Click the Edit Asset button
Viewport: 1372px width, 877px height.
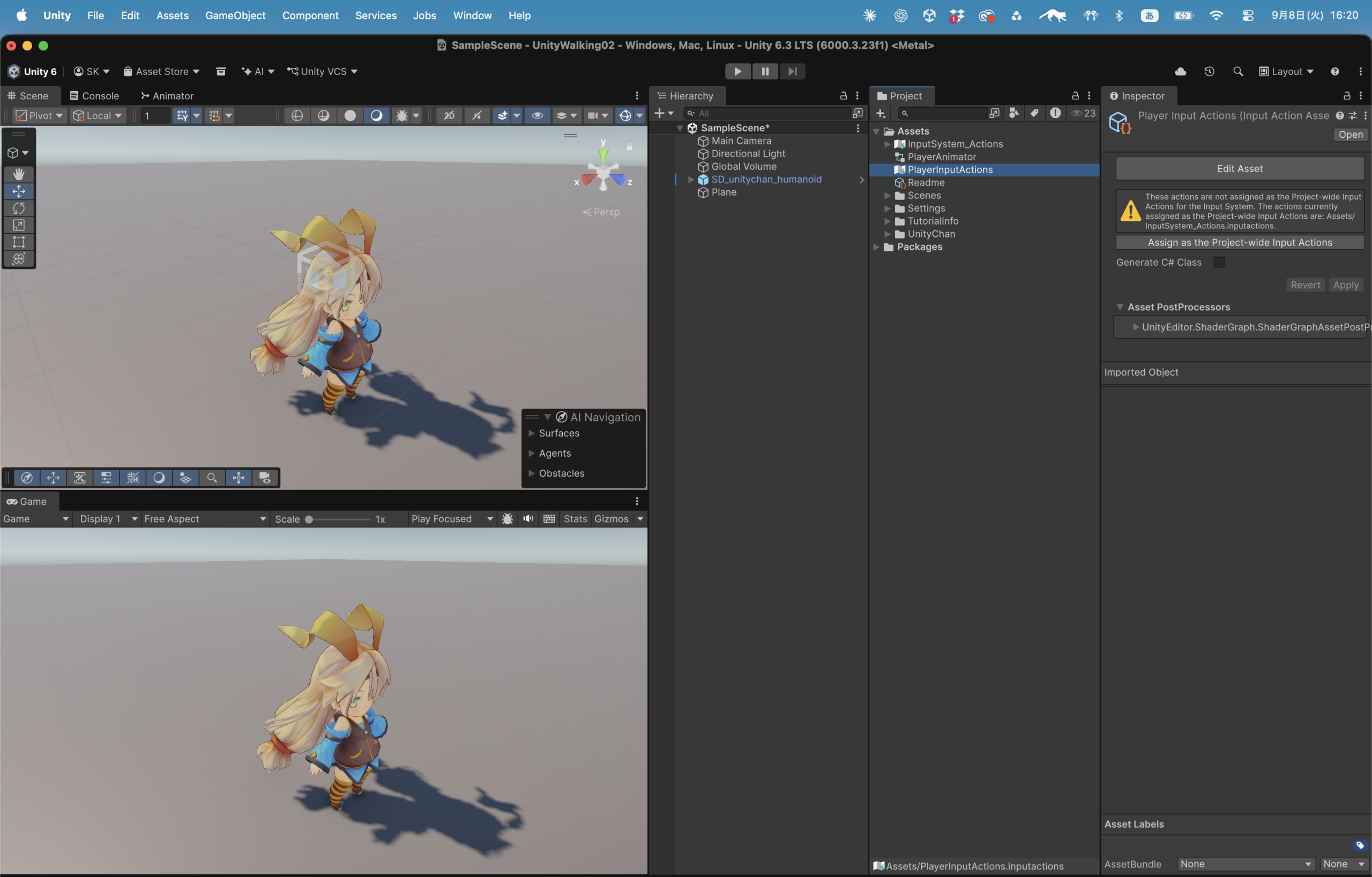coord(1239,169)
